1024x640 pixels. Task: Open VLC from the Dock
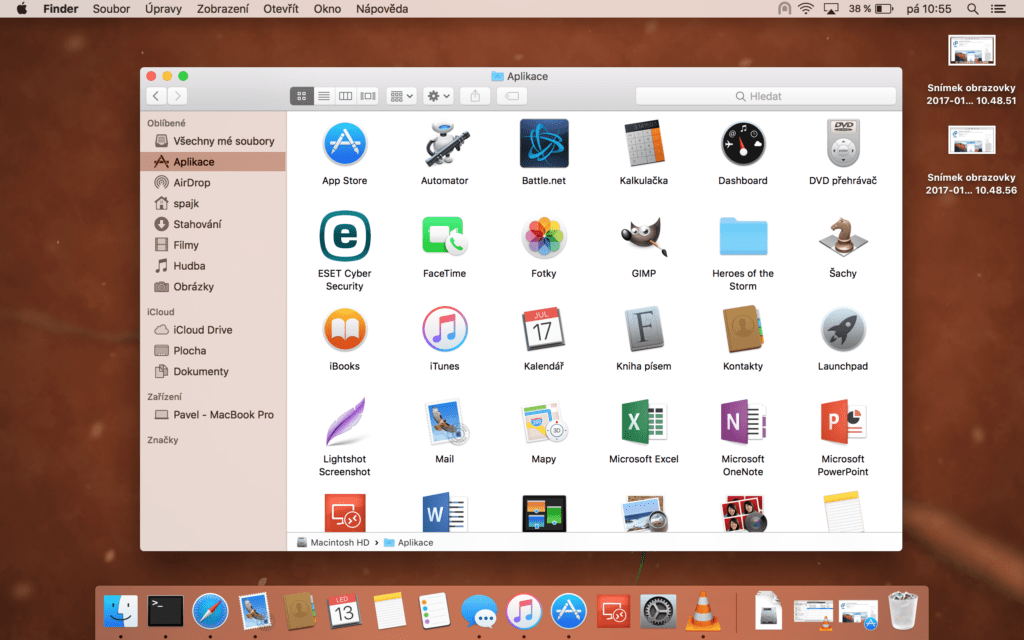[702, 612]
